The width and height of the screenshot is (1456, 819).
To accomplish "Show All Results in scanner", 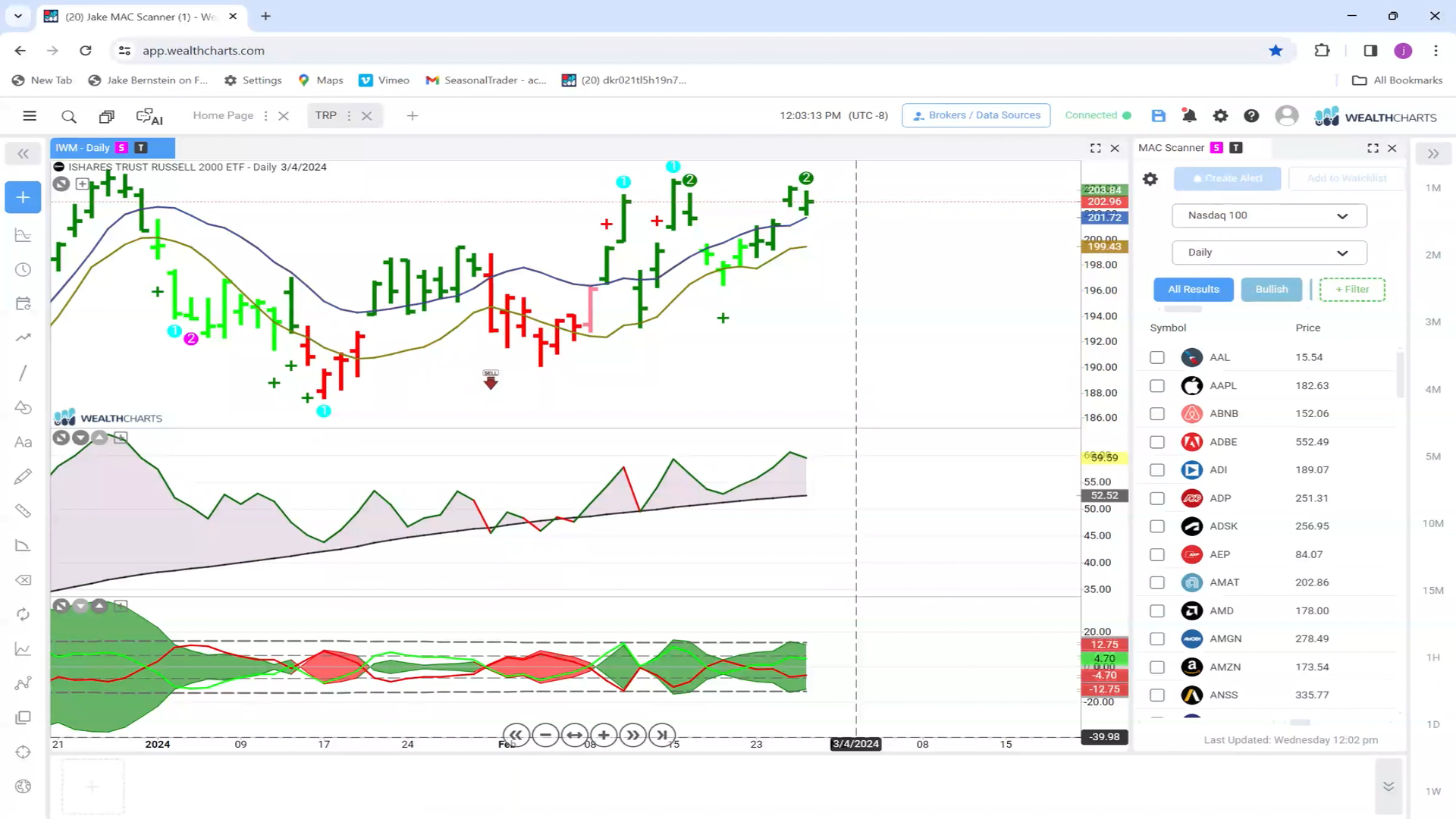I will pos(1194,290).
